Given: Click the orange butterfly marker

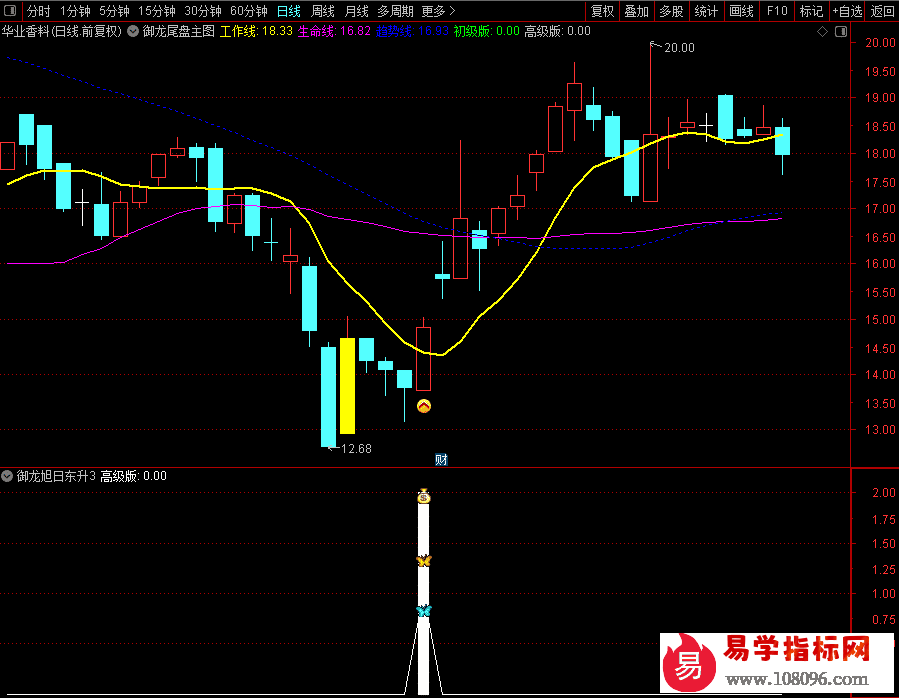Looking at the screenshot, I should pyautogui.click(x=424, y=561).
